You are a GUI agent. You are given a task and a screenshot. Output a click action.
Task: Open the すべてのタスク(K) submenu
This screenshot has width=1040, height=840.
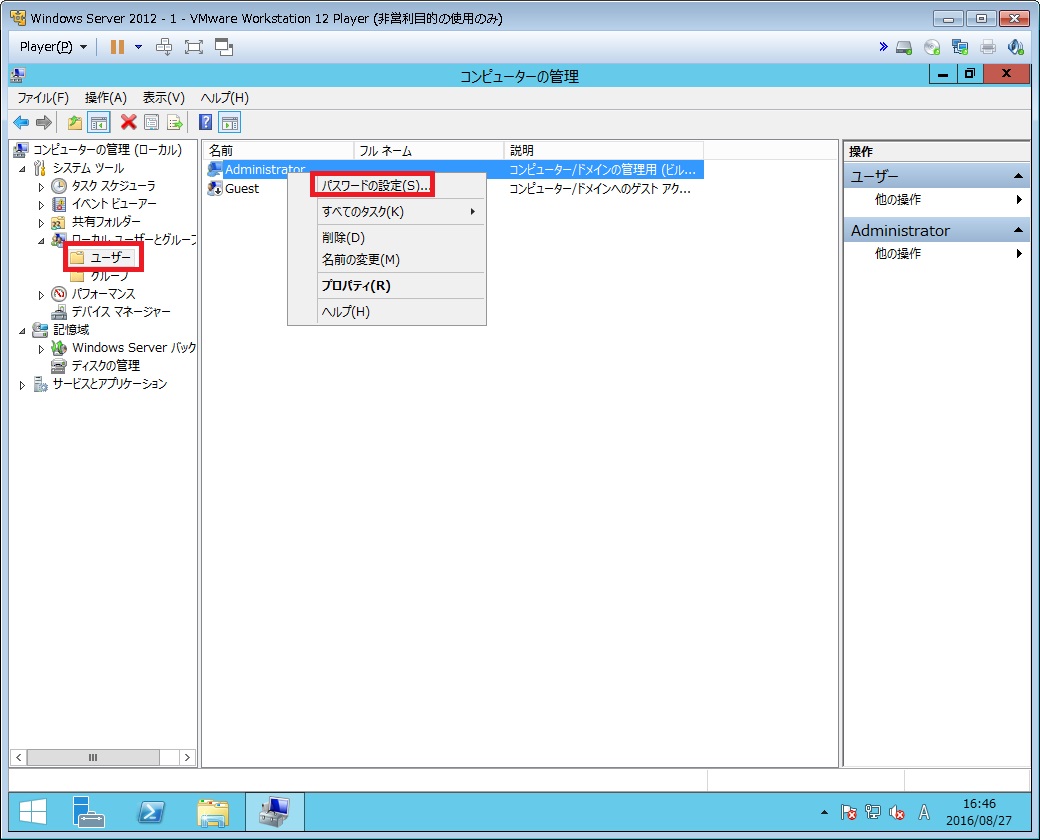pyautogui.click(x=400, y=212)
